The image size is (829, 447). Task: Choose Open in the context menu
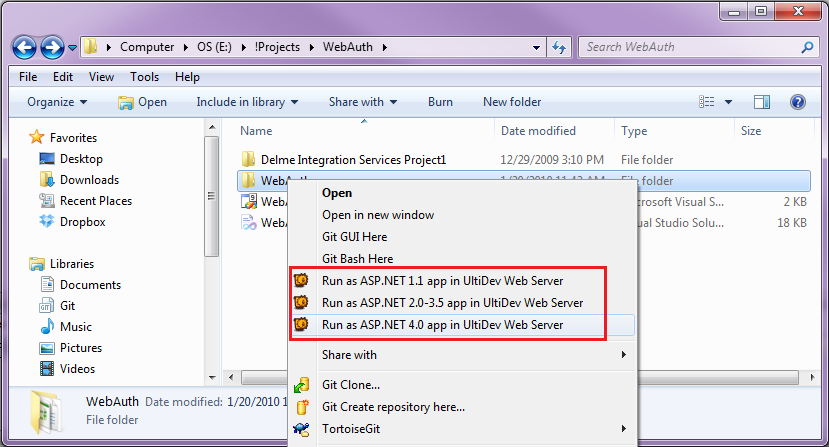tap(337, 193)
